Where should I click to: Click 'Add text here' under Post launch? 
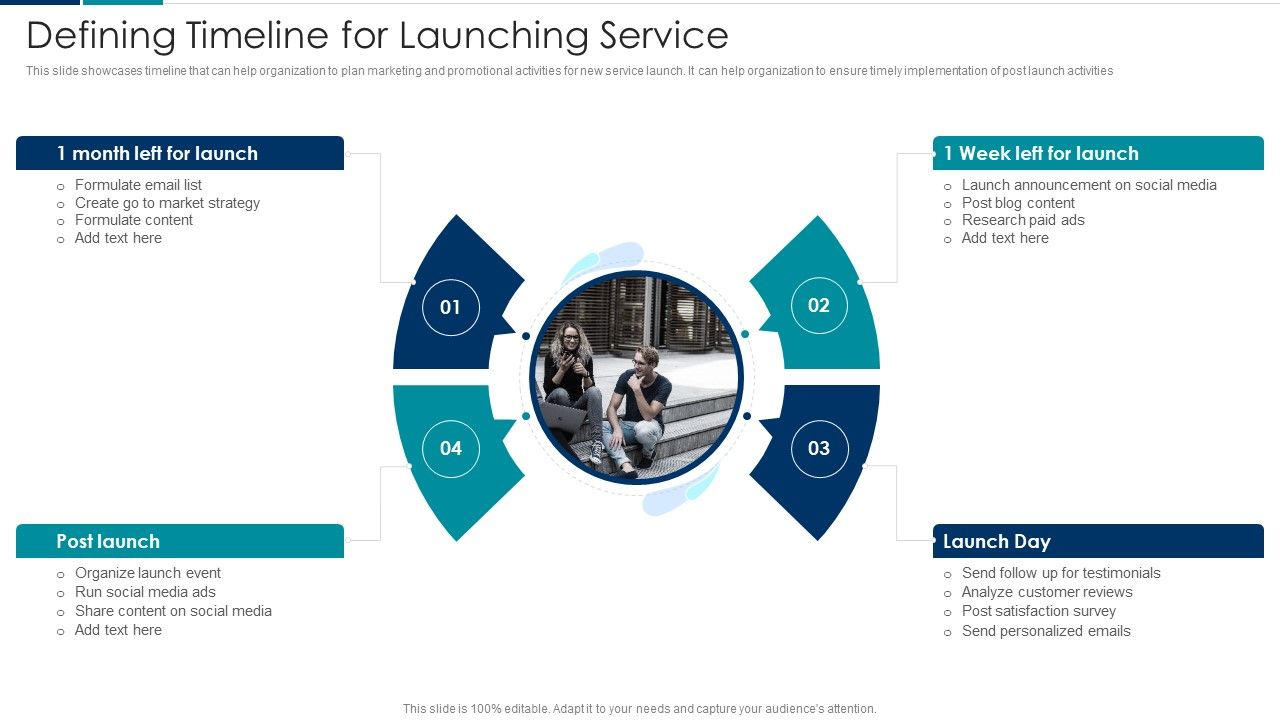[118, 630]
